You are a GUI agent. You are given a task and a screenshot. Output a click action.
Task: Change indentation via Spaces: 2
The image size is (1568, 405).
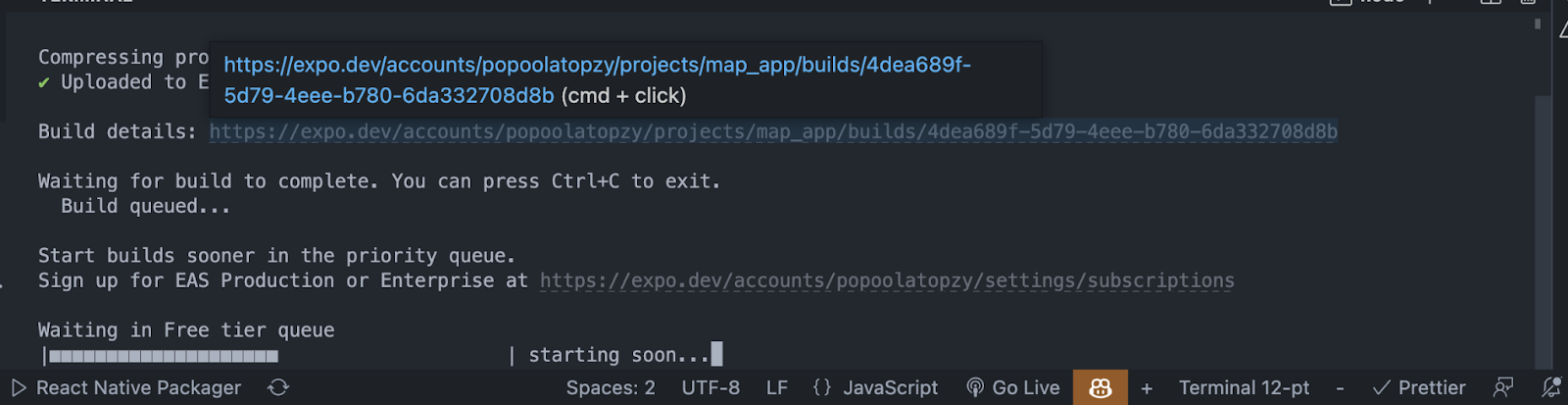click(x=611, y=387)
